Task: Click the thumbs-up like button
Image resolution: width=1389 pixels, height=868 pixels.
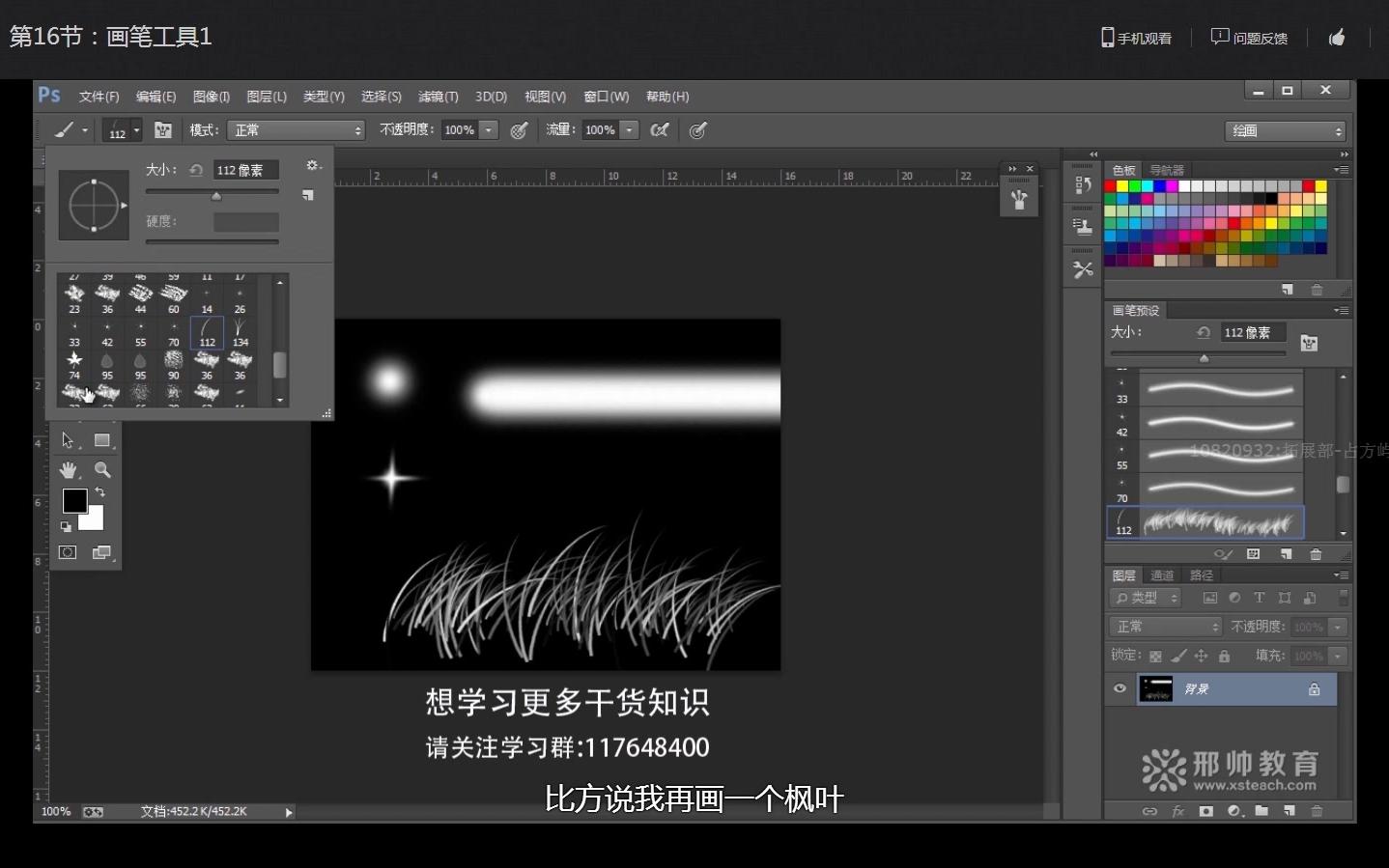Action: pos(1337,38)
